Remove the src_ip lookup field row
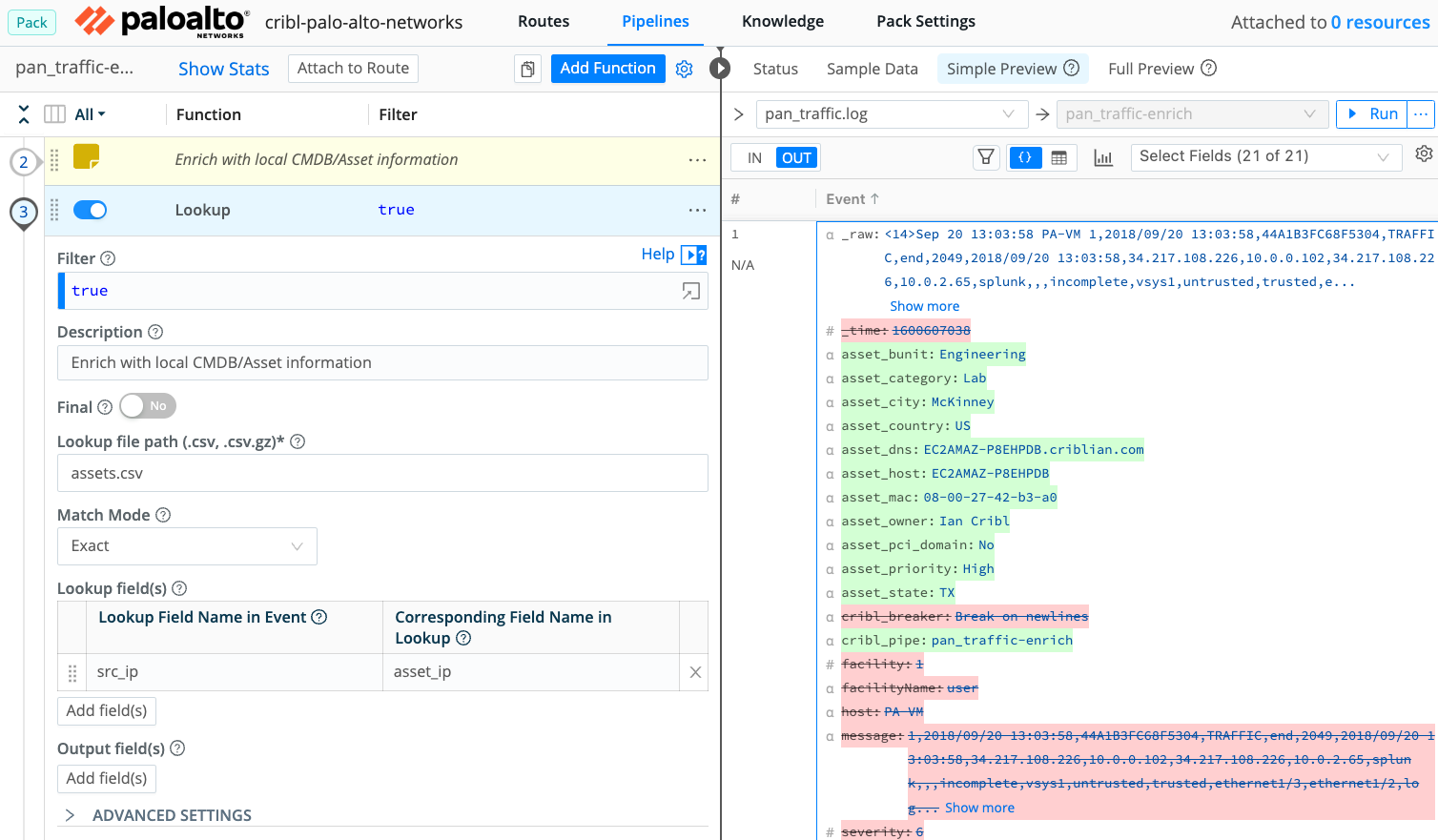This screenshot has height=840, width=1438. click(x=695, y=672)
